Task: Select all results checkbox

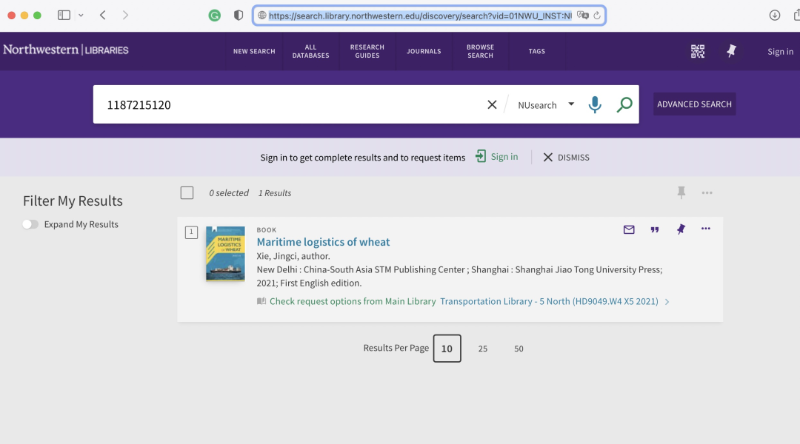Action: pos(187,192)
